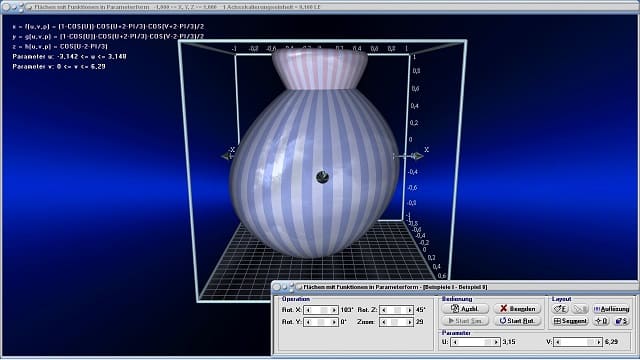
Task: Click the y = g(u,v,p) formula line
Action: pyautogui.click(x=108, y=36)
